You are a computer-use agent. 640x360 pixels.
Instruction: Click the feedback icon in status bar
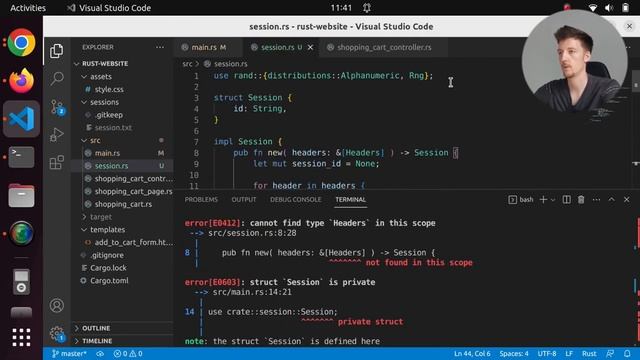point(610,353)
